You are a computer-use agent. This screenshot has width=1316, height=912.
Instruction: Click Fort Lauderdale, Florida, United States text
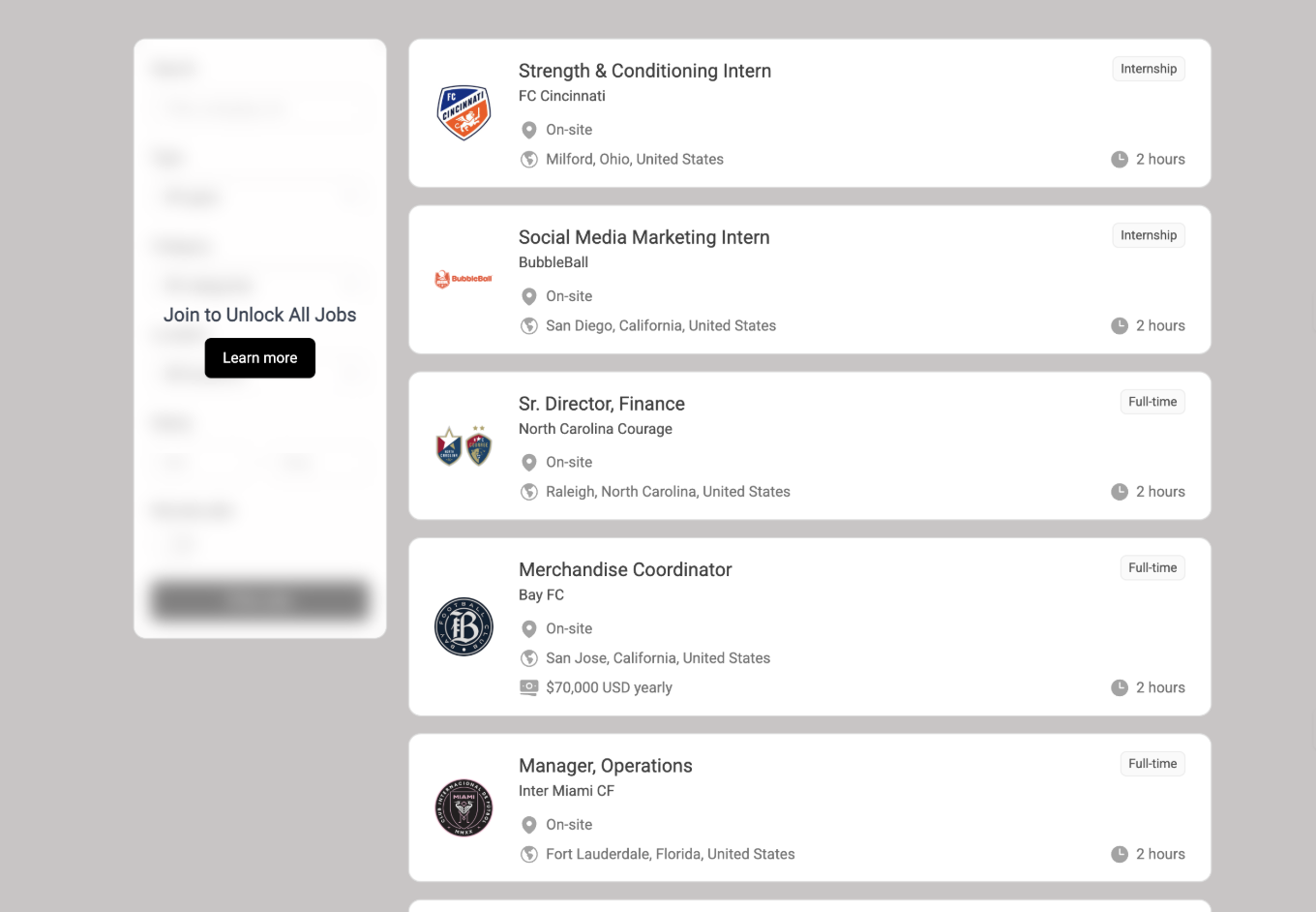671,854
